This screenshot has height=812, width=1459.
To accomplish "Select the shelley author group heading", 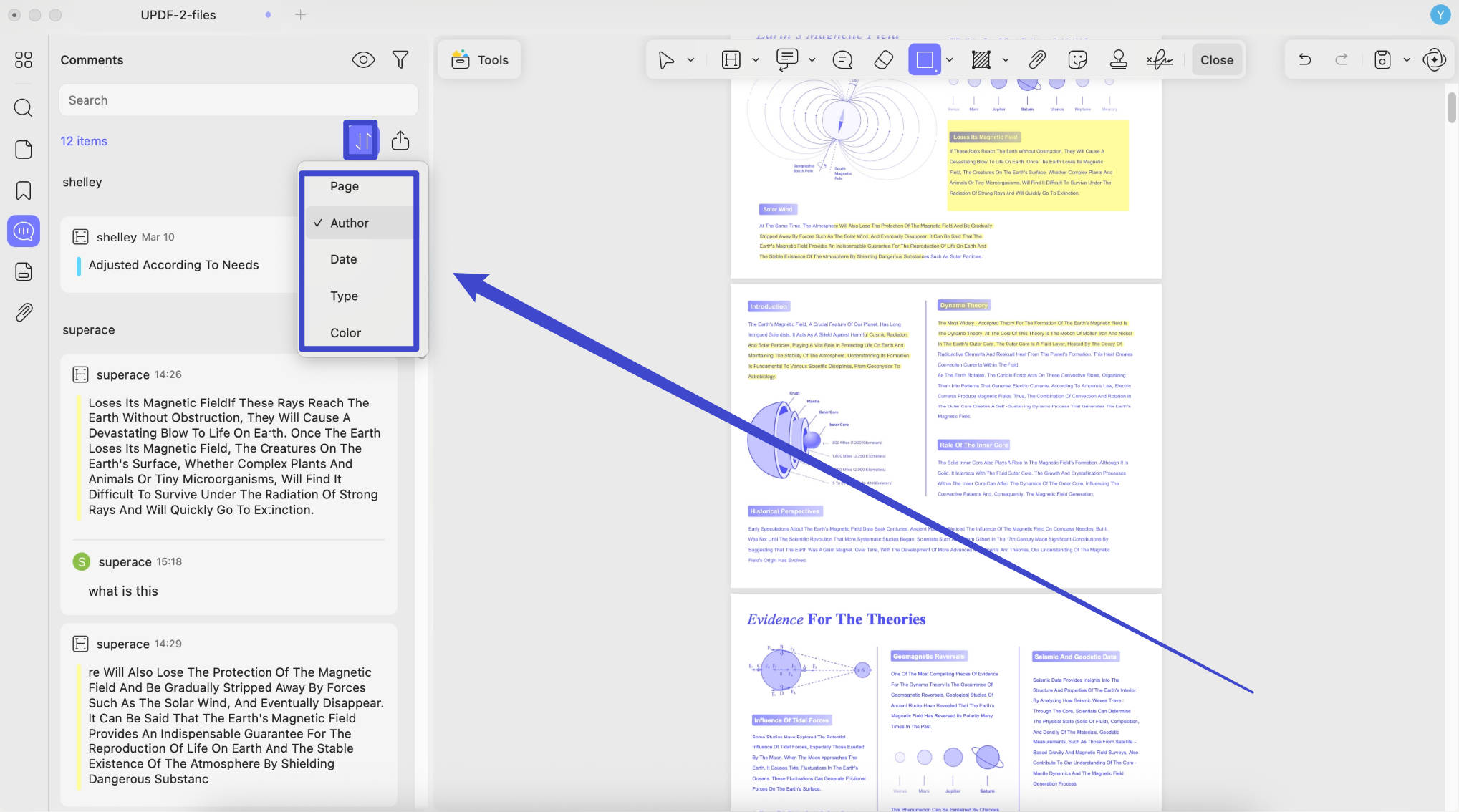I will pyautogui.click(x=82, y=182).
